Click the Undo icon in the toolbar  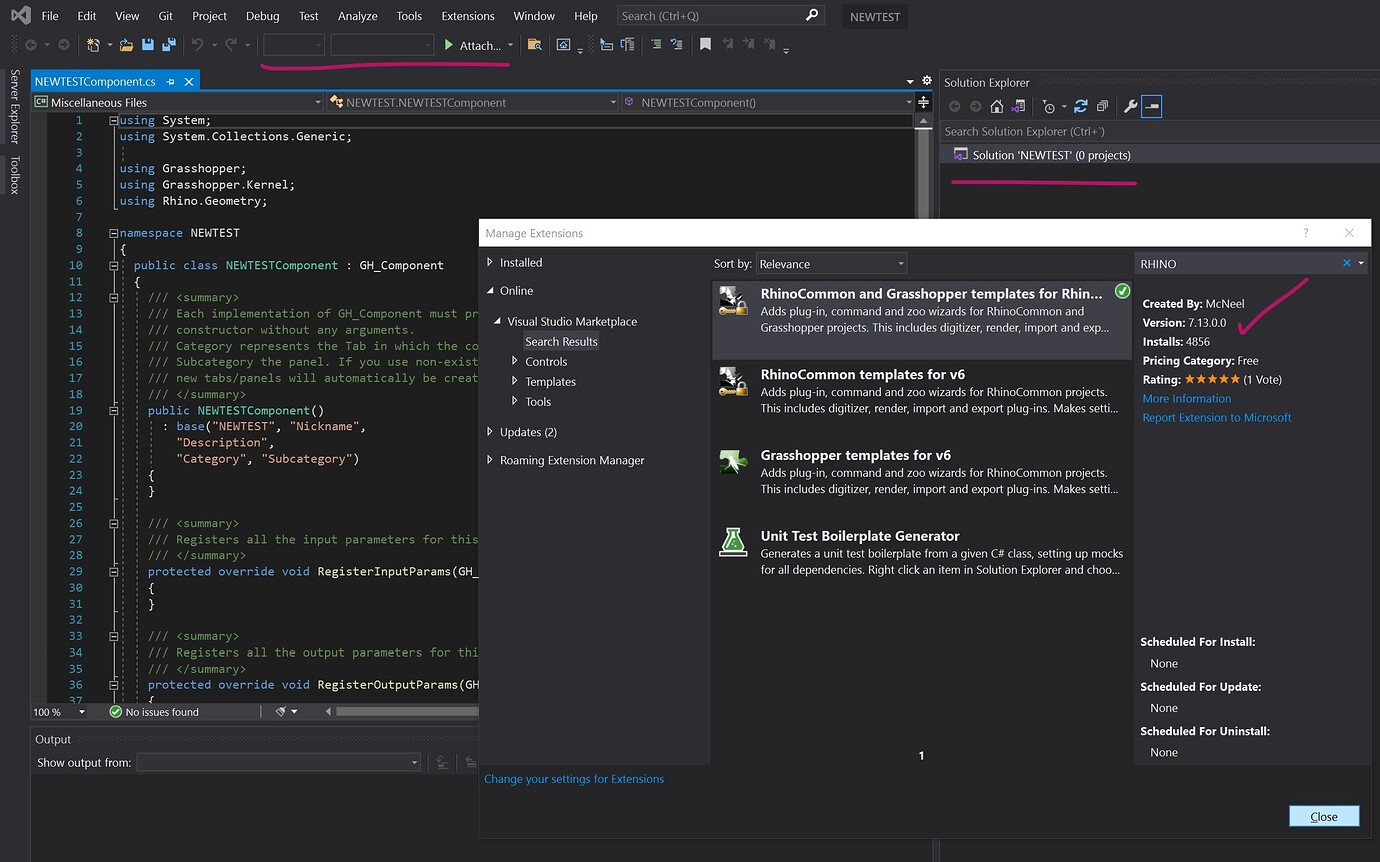click(x=197, y=45)
